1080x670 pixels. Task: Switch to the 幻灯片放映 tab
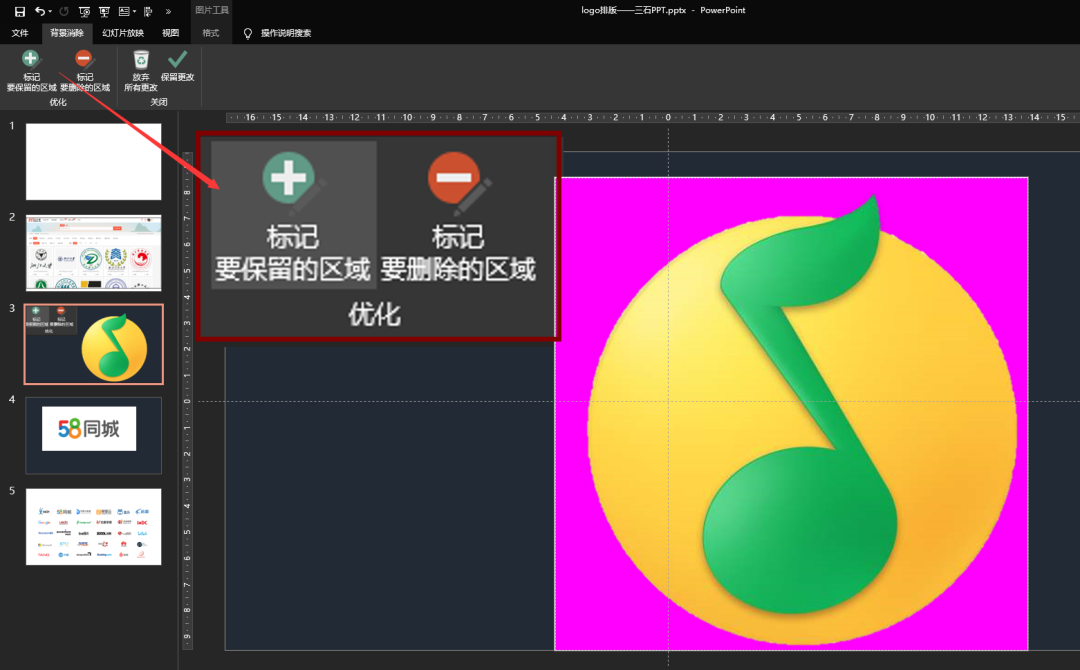123,33
